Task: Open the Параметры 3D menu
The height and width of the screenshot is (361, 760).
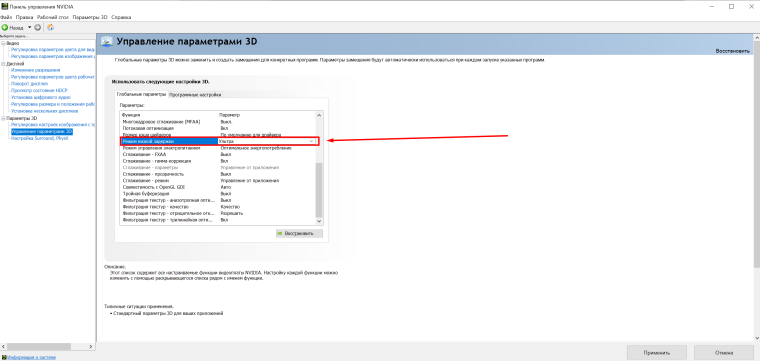Action: [90, 17]
